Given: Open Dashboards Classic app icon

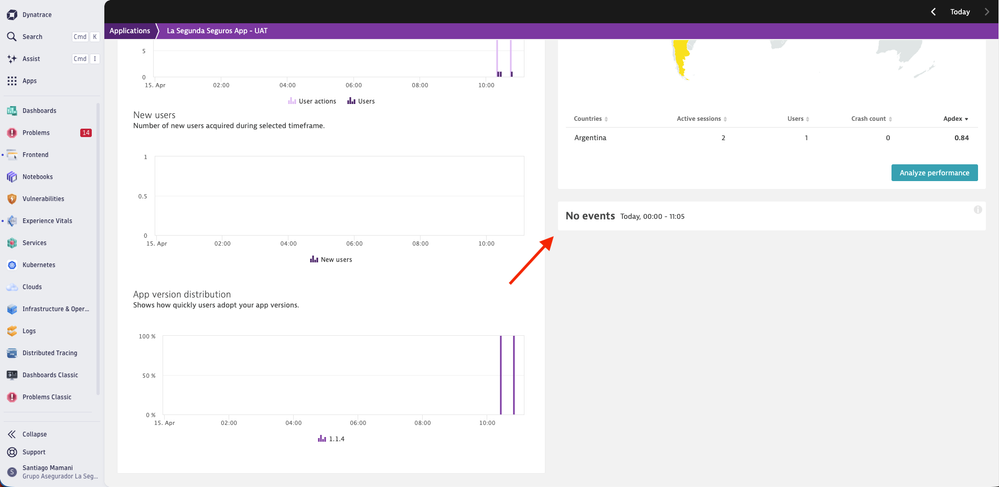Looking at the screenshot, I should point(11,375).
